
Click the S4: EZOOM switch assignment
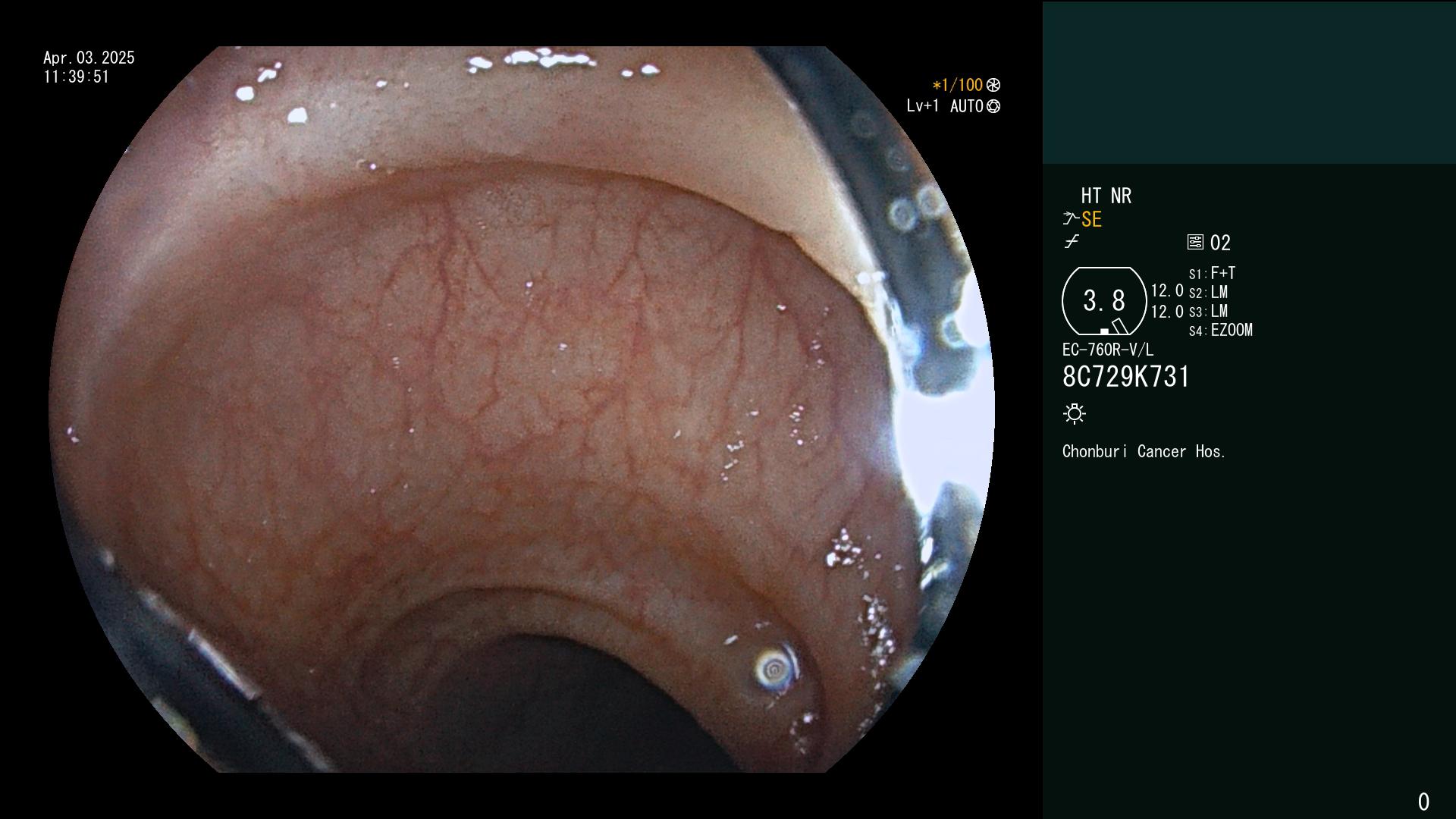coord(1220,330)
